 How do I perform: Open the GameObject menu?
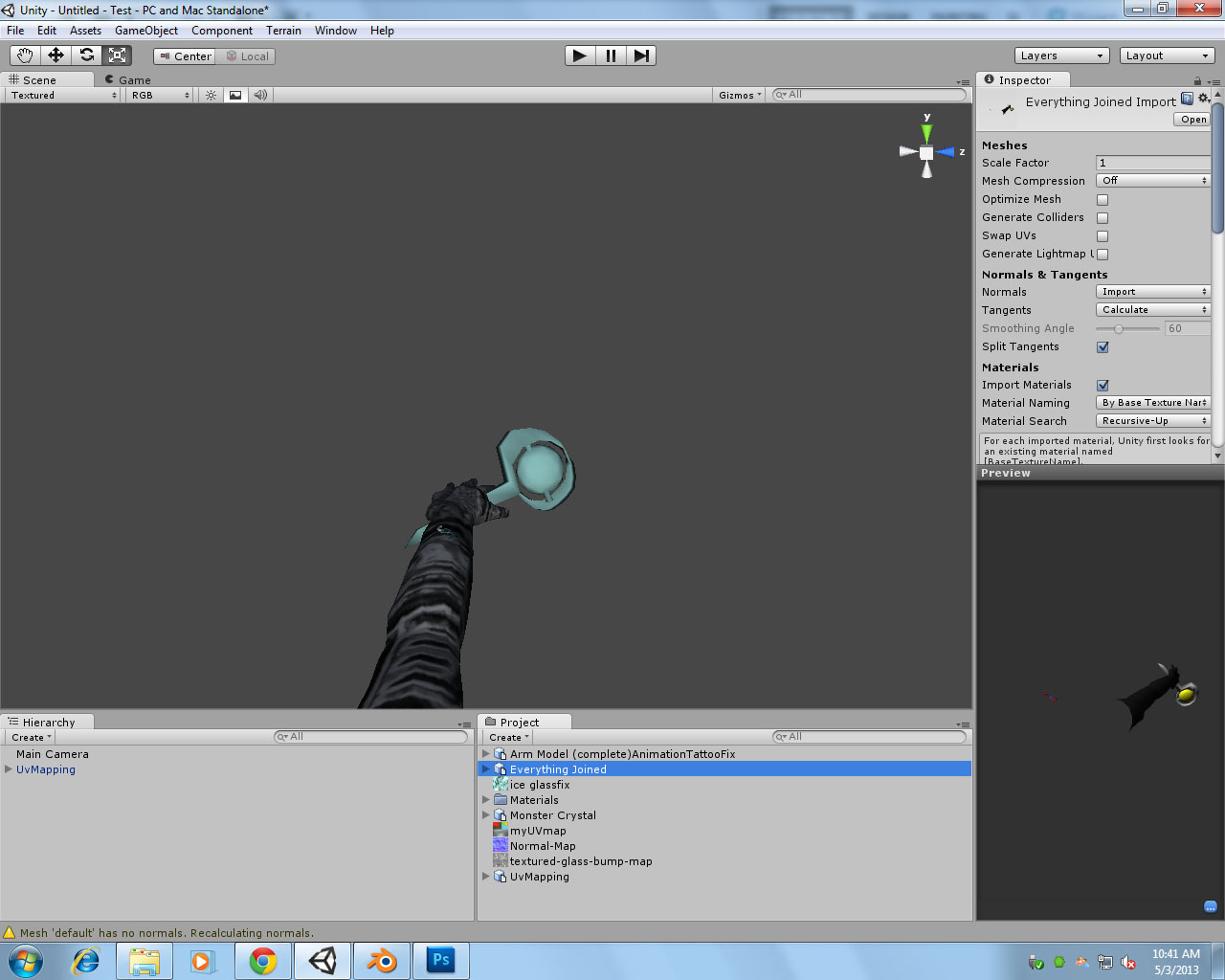(x=146, y=31)
